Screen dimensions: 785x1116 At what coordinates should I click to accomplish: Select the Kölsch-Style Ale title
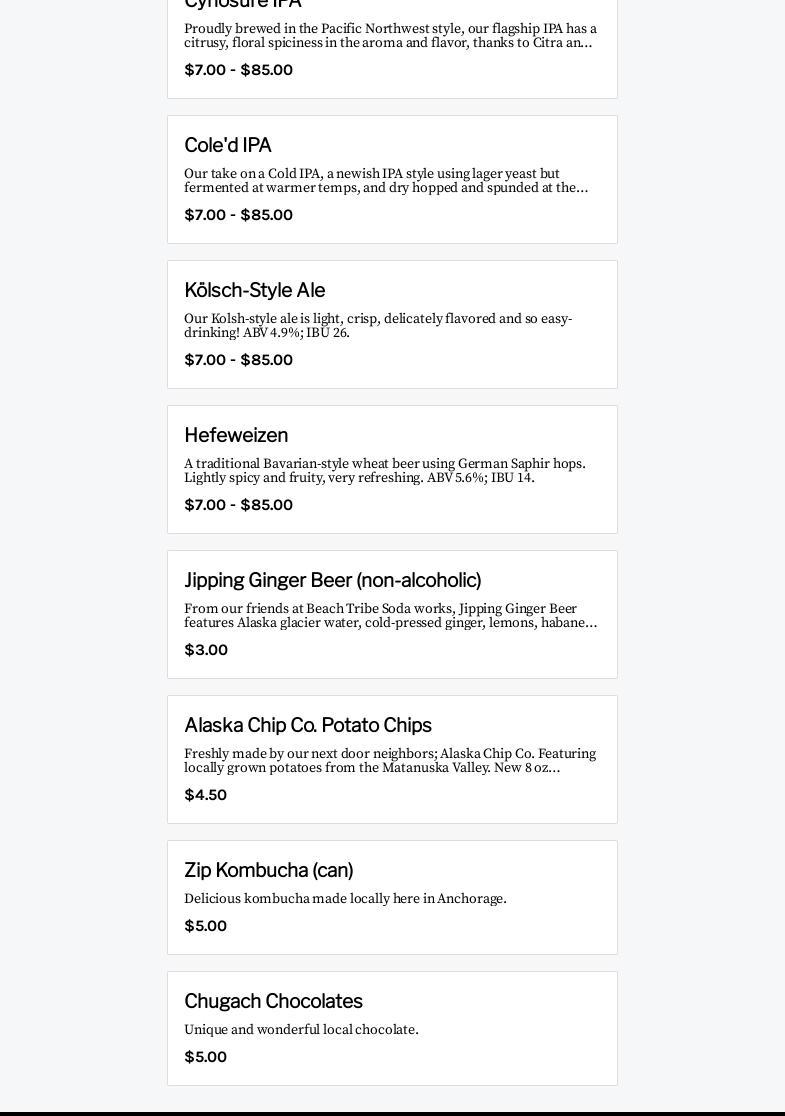point(255,290)
